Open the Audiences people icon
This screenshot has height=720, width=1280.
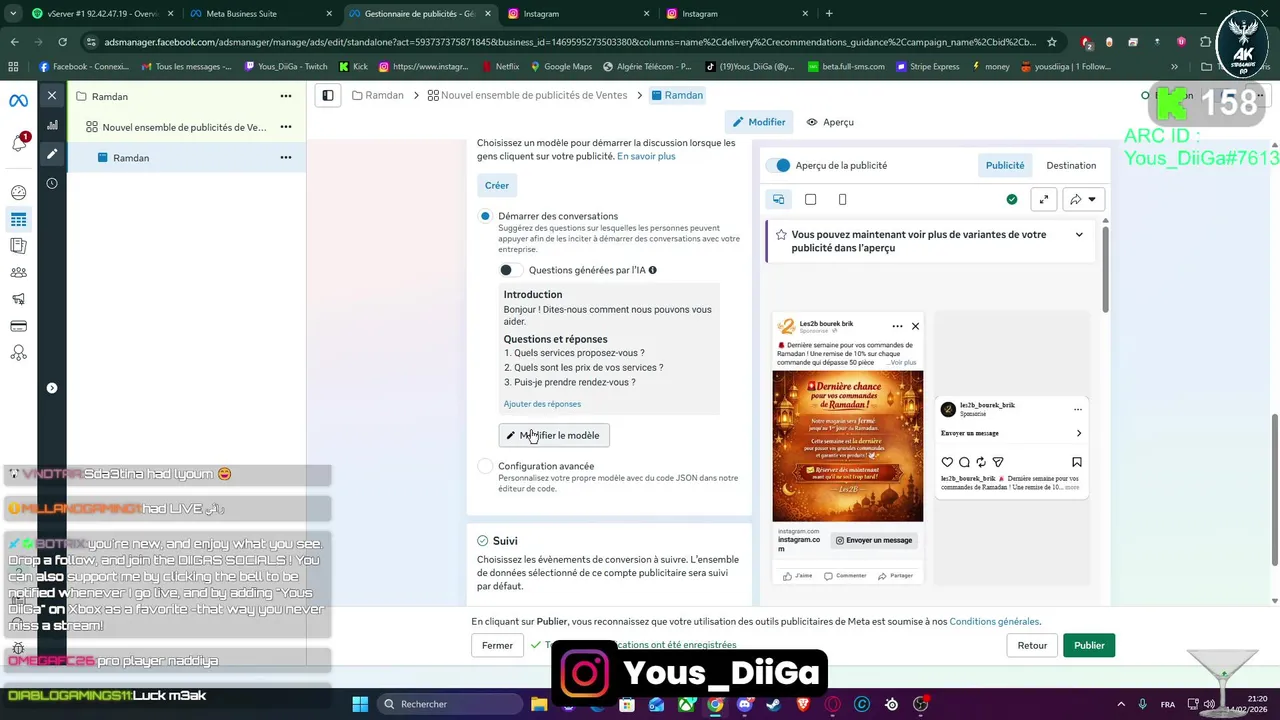pyautogui.click(x=18, y=273)
